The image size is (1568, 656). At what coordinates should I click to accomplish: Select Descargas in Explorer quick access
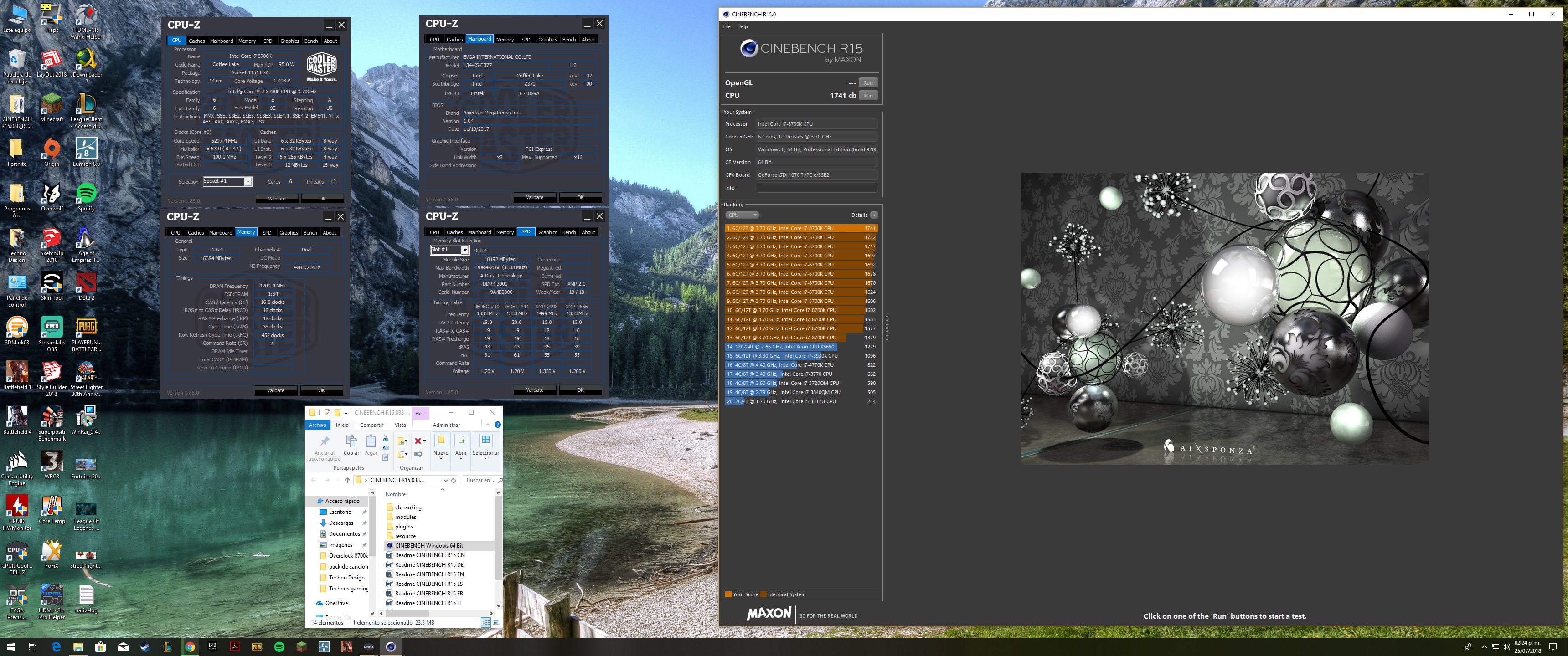click(341, 523)
